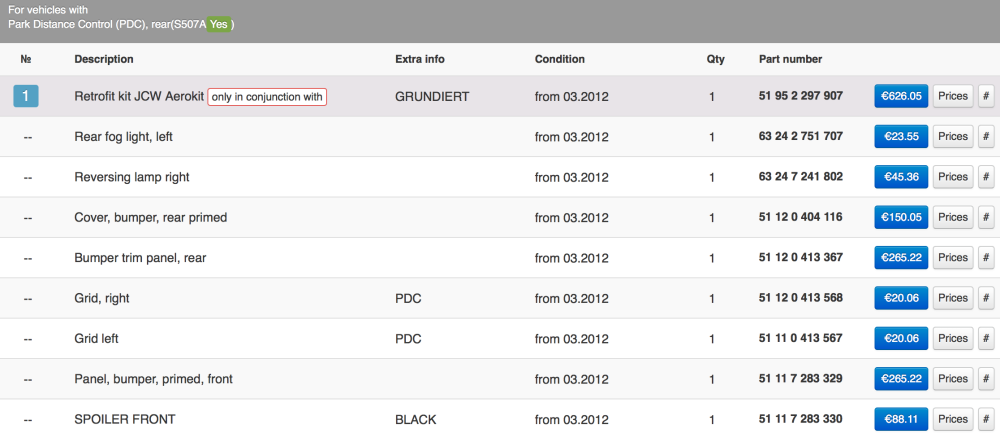Screen dimensions: 1000x438
Task: Open Prices for Cover, bumper, rear primed
Action: (x=953, y=217)
